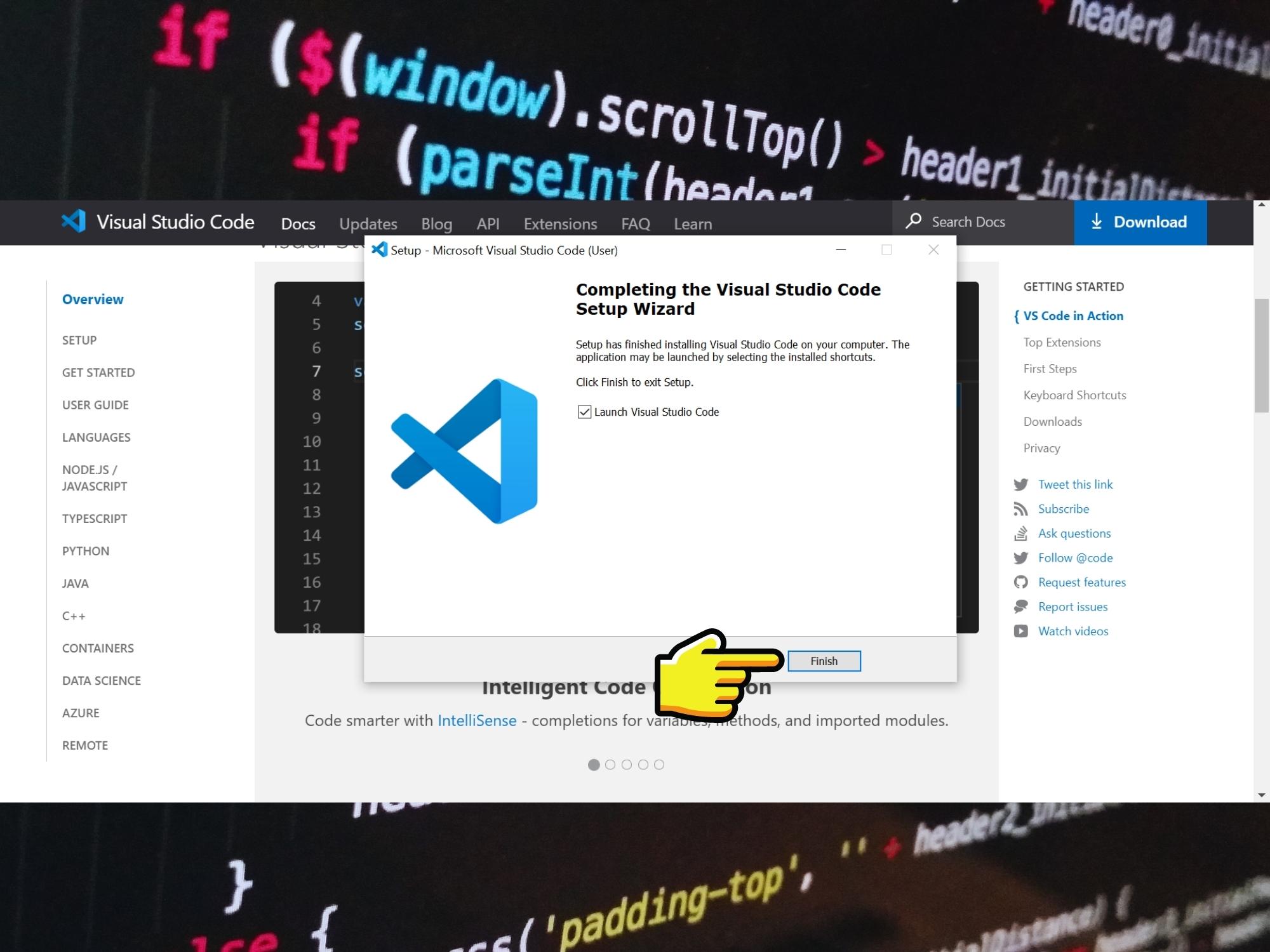Click the Visual Studio Code logo icon
Viewport: 1270px width, 952px height.
(x=73, y=221)
